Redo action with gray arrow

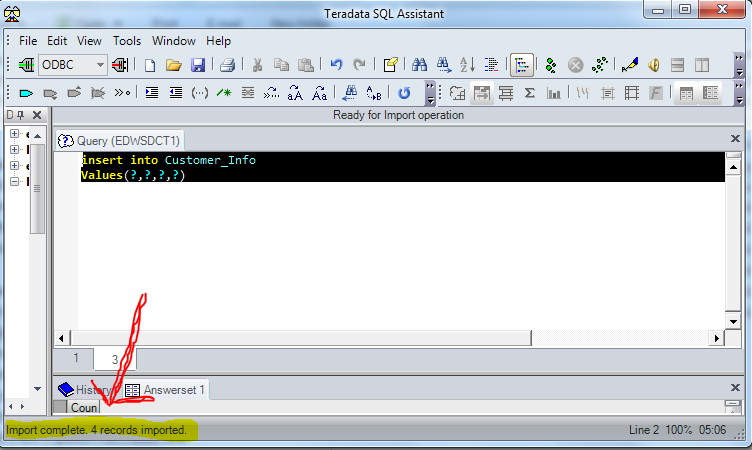[359, 65]
